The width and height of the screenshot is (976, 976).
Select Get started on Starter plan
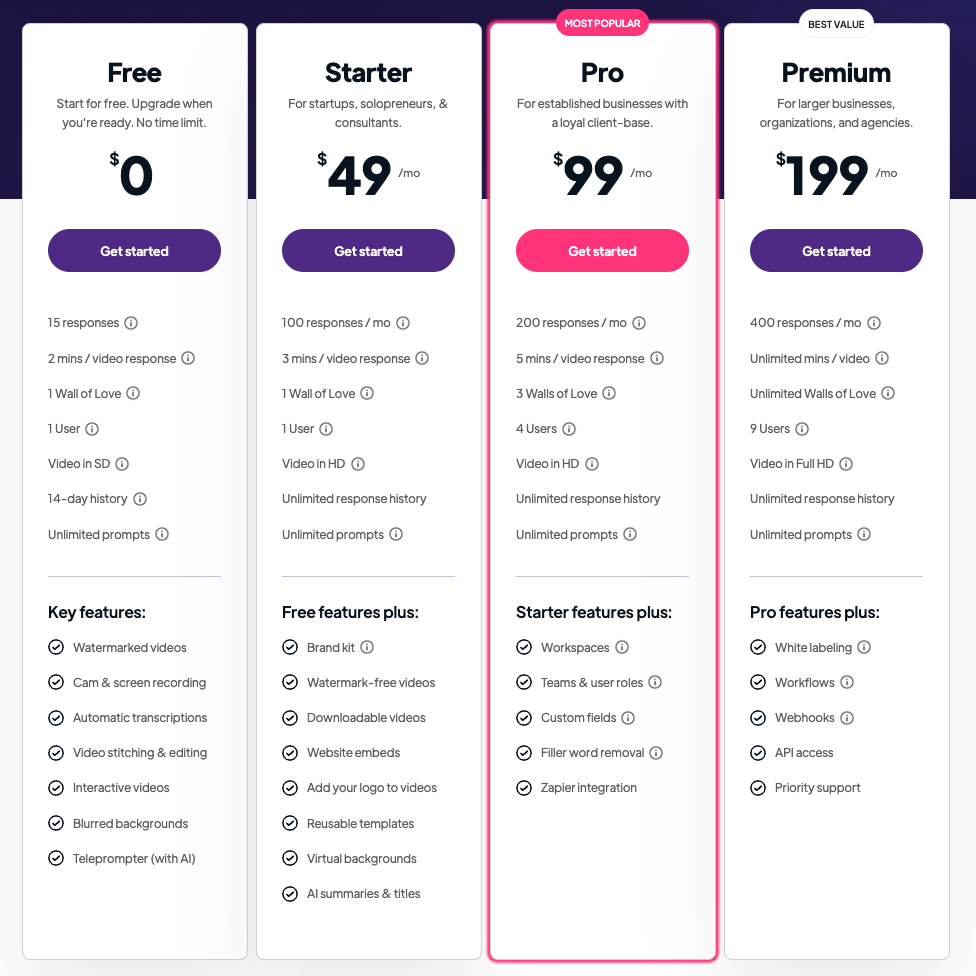click(x=368, y=251)
